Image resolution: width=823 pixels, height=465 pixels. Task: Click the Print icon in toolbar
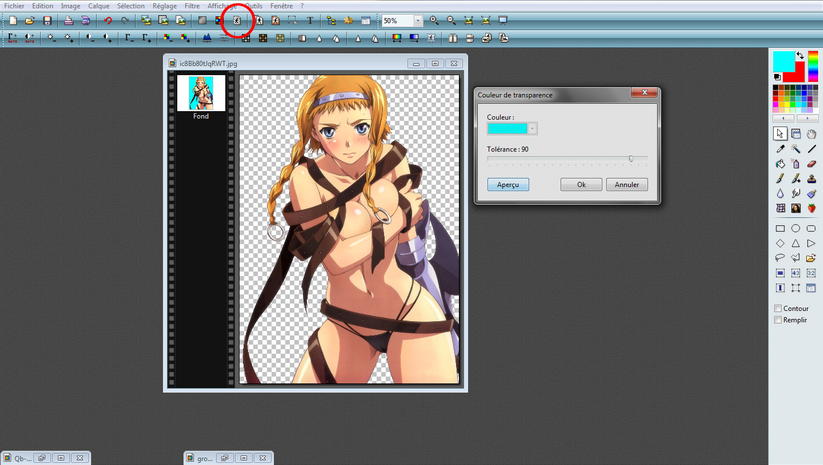pyautogui.click(x=68, y=20)
